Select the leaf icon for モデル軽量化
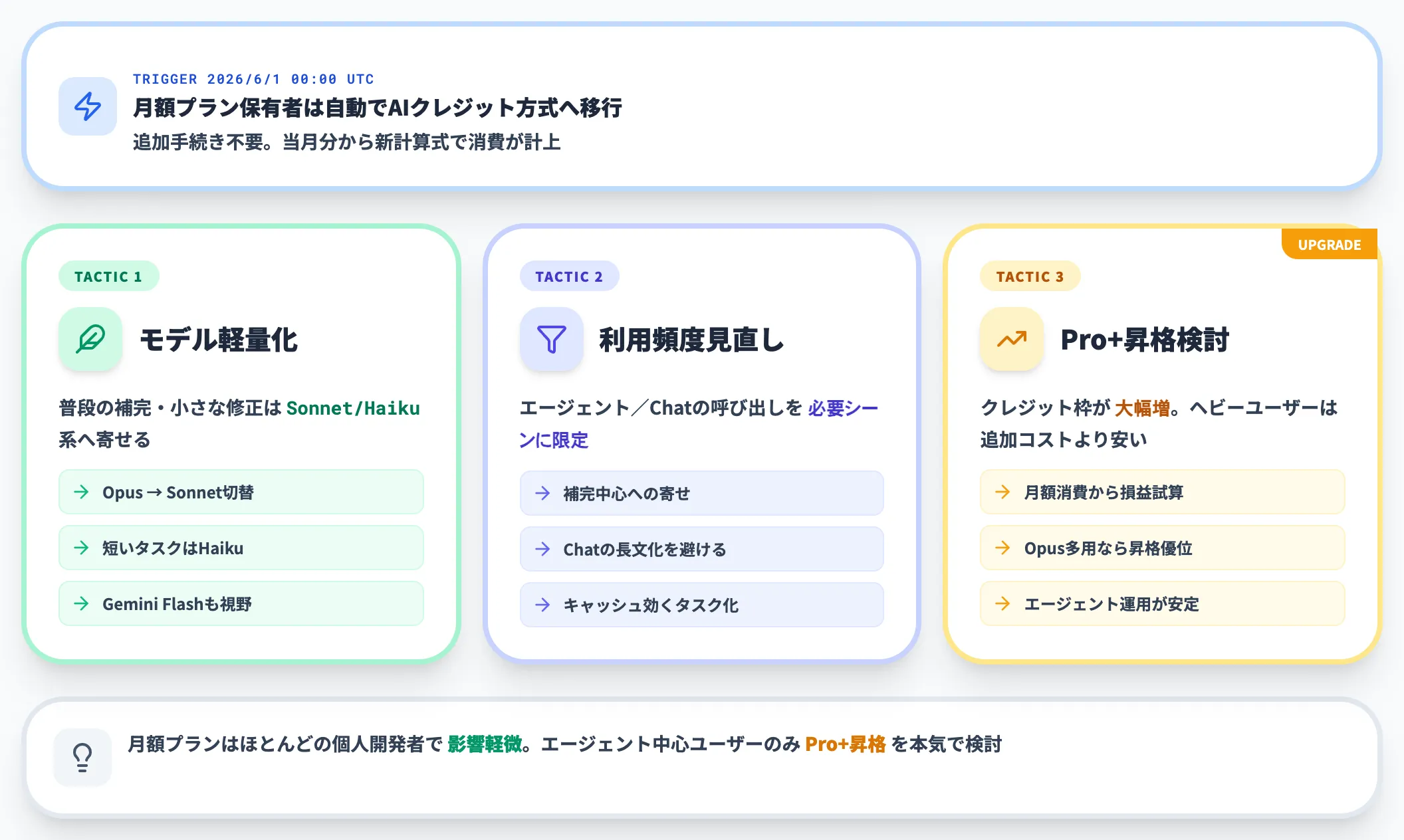This screenshot has width=1404, height=840. (x=90, y=340)
